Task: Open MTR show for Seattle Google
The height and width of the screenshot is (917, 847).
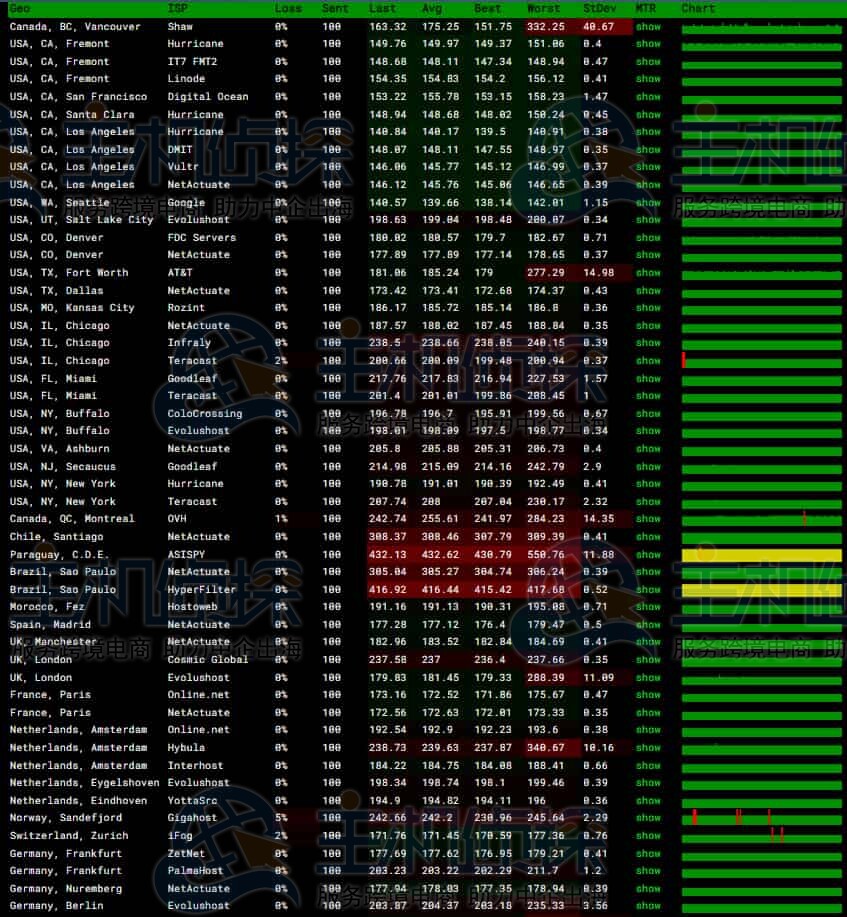Action: (x=648, y=203)
